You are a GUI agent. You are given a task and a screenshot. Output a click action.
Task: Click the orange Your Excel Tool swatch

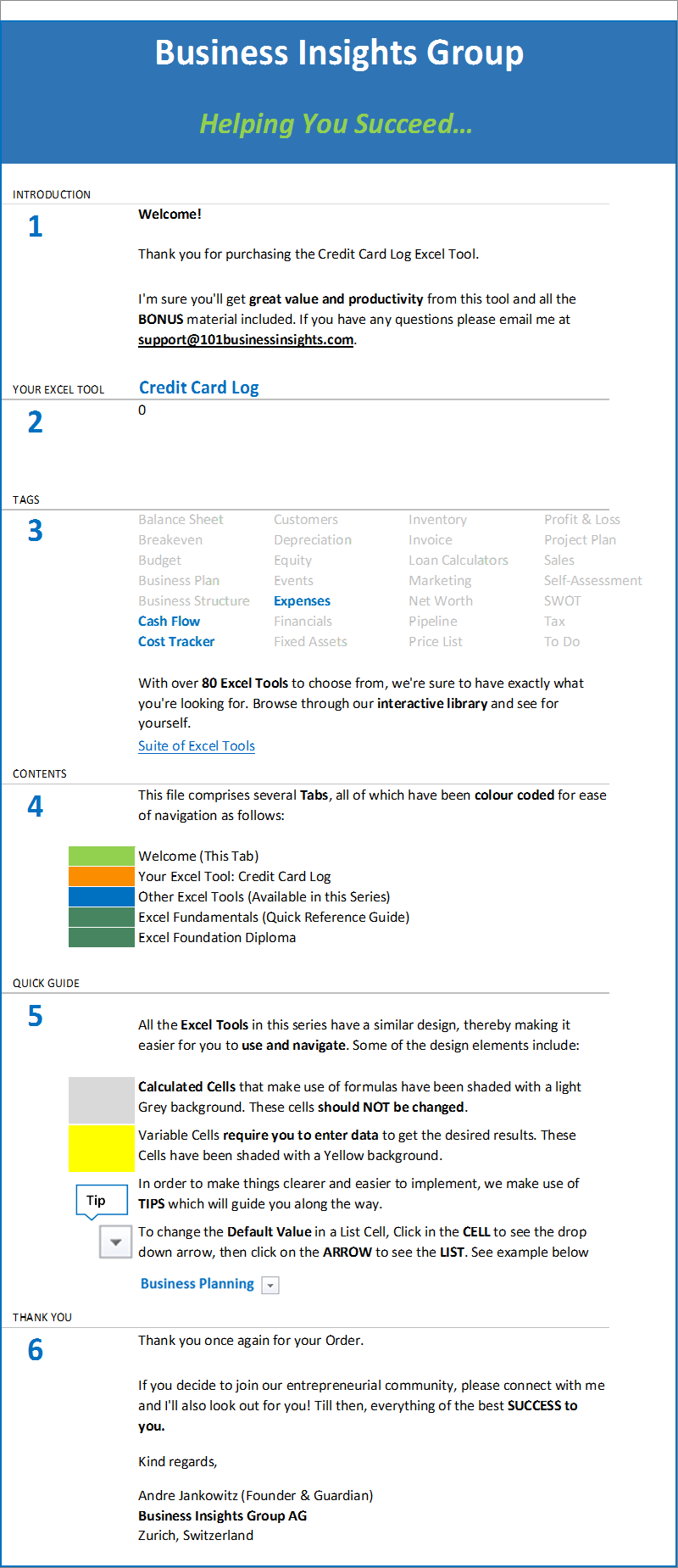pos(102,876)
